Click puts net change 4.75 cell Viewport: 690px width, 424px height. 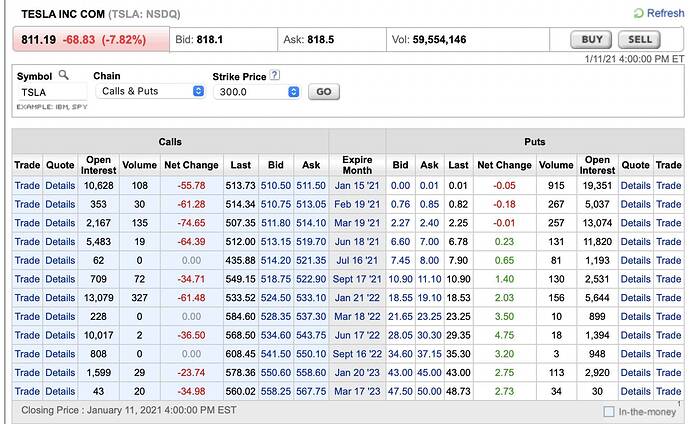click(504, 335)
